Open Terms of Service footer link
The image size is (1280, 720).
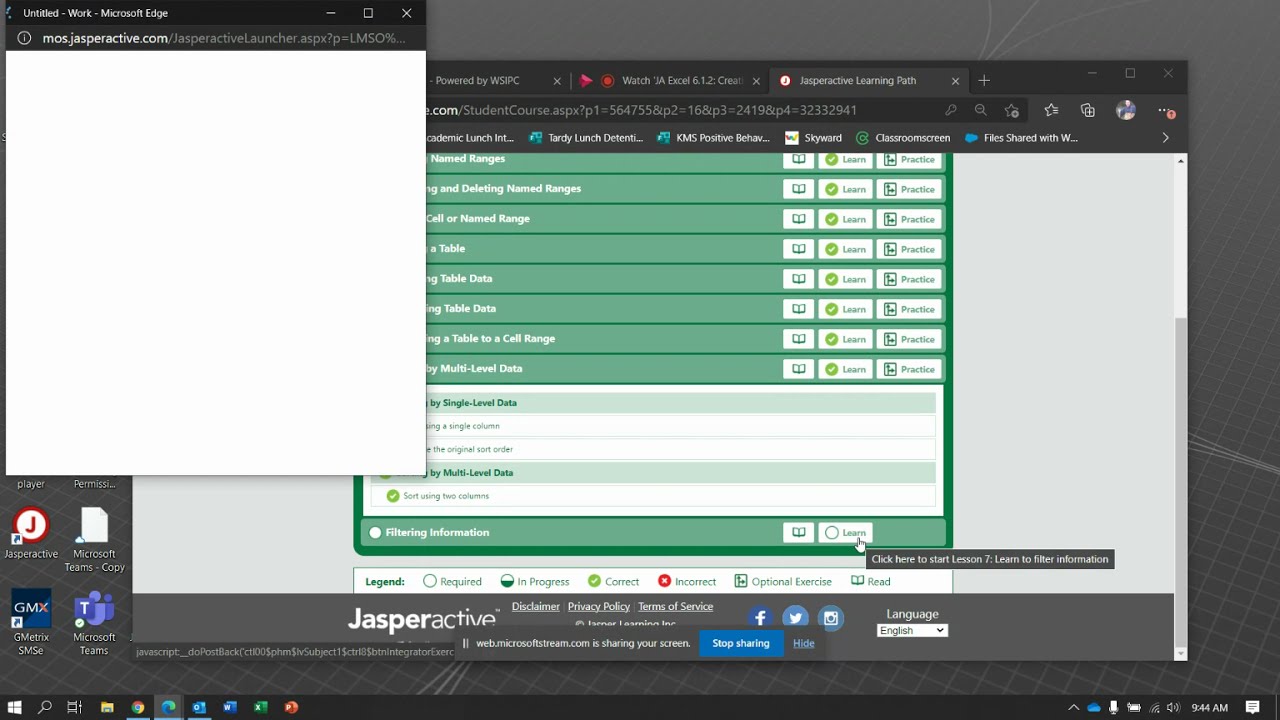pyautogui.click(x=675, y=606)
